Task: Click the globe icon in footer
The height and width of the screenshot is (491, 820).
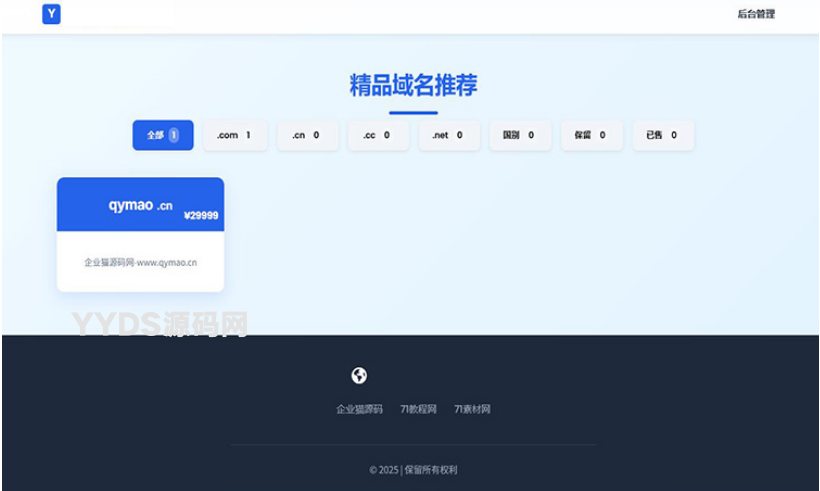Action: pyautogui.click(x=359, y=375)
